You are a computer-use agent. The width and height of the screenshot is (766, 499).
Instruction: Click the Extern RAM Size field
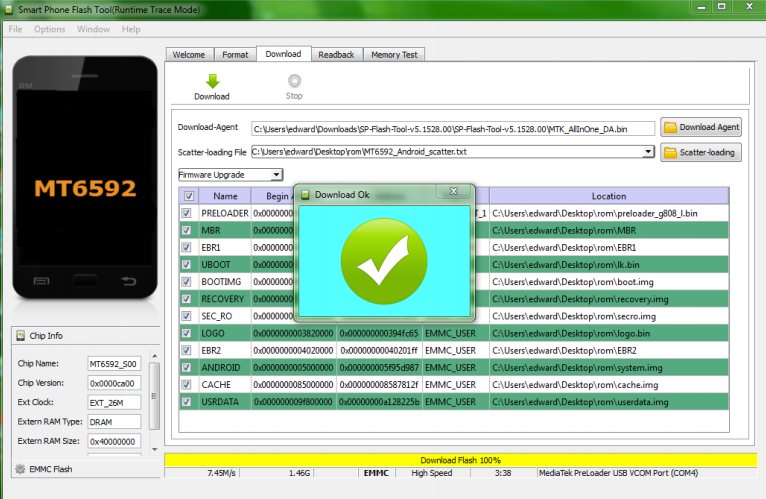[114, 441]
